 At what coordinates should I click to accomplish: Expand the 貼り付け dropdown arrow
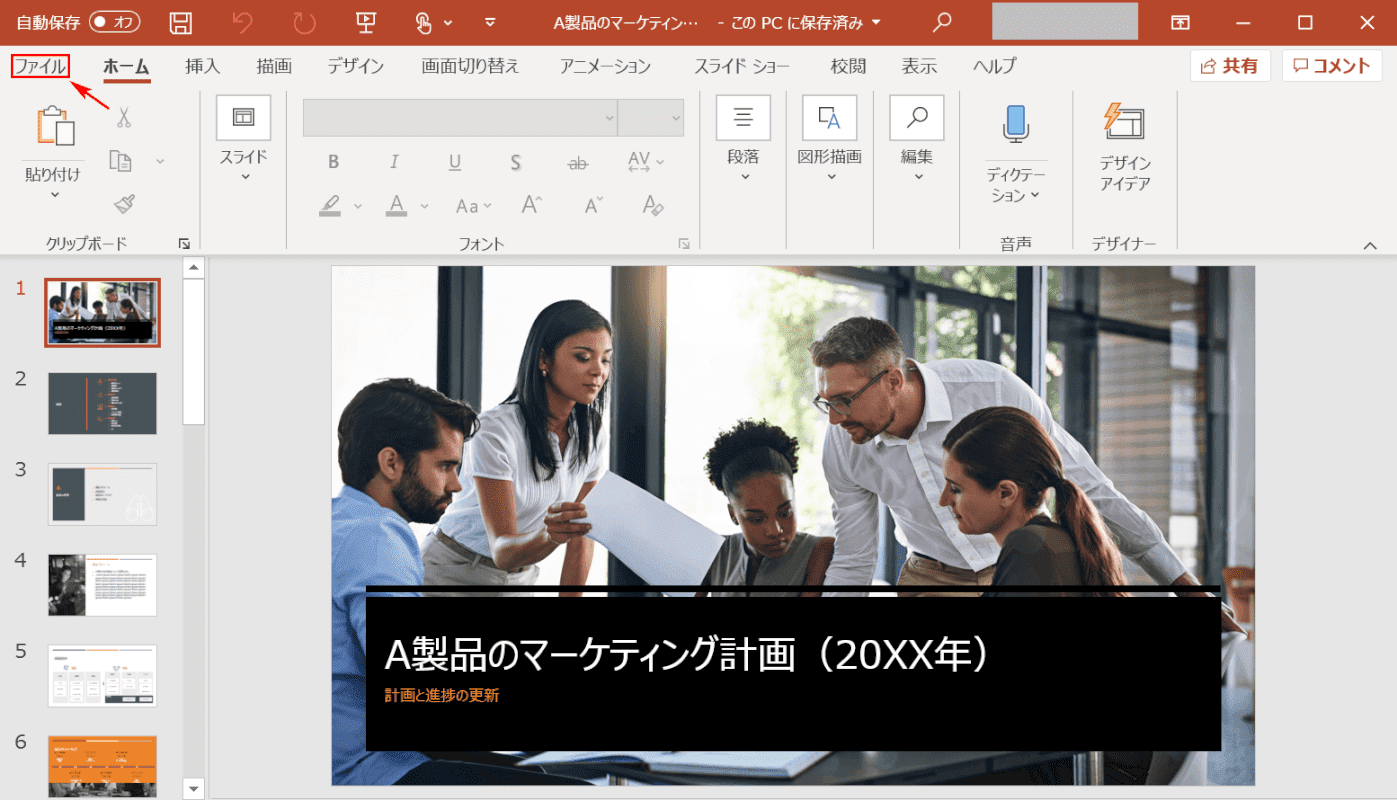coord(54,195)
